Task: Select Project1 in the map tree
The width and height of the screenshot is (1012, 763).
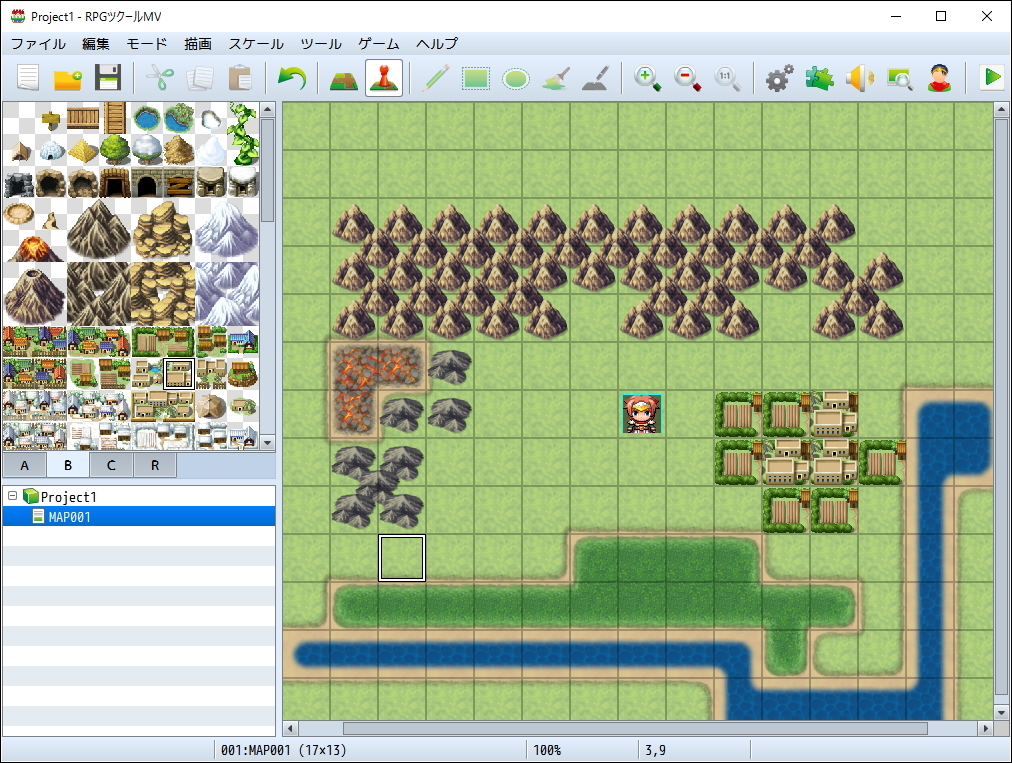Action: coord(68,497)
